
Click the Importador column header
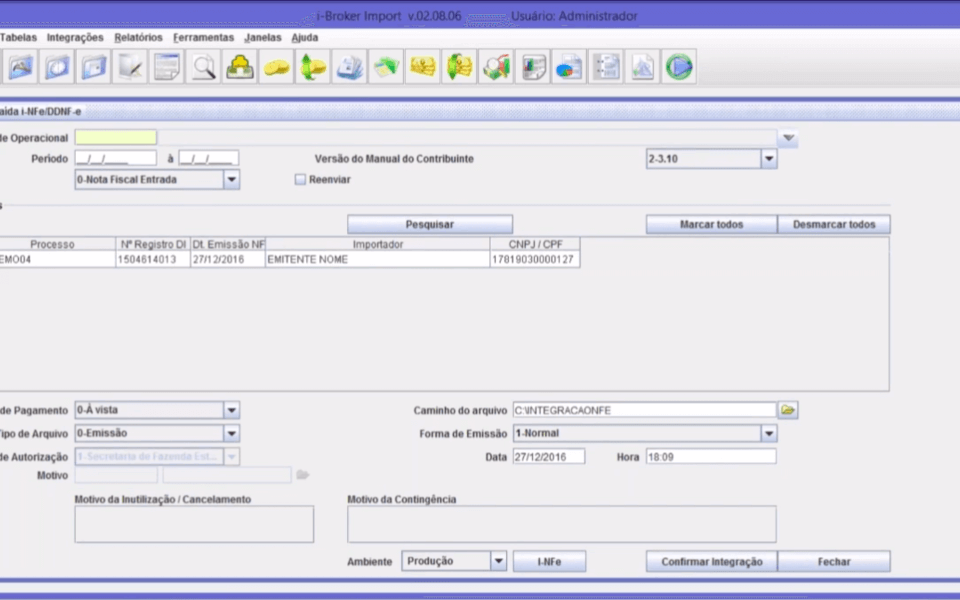pyautogui.click(x=378, y=244)
